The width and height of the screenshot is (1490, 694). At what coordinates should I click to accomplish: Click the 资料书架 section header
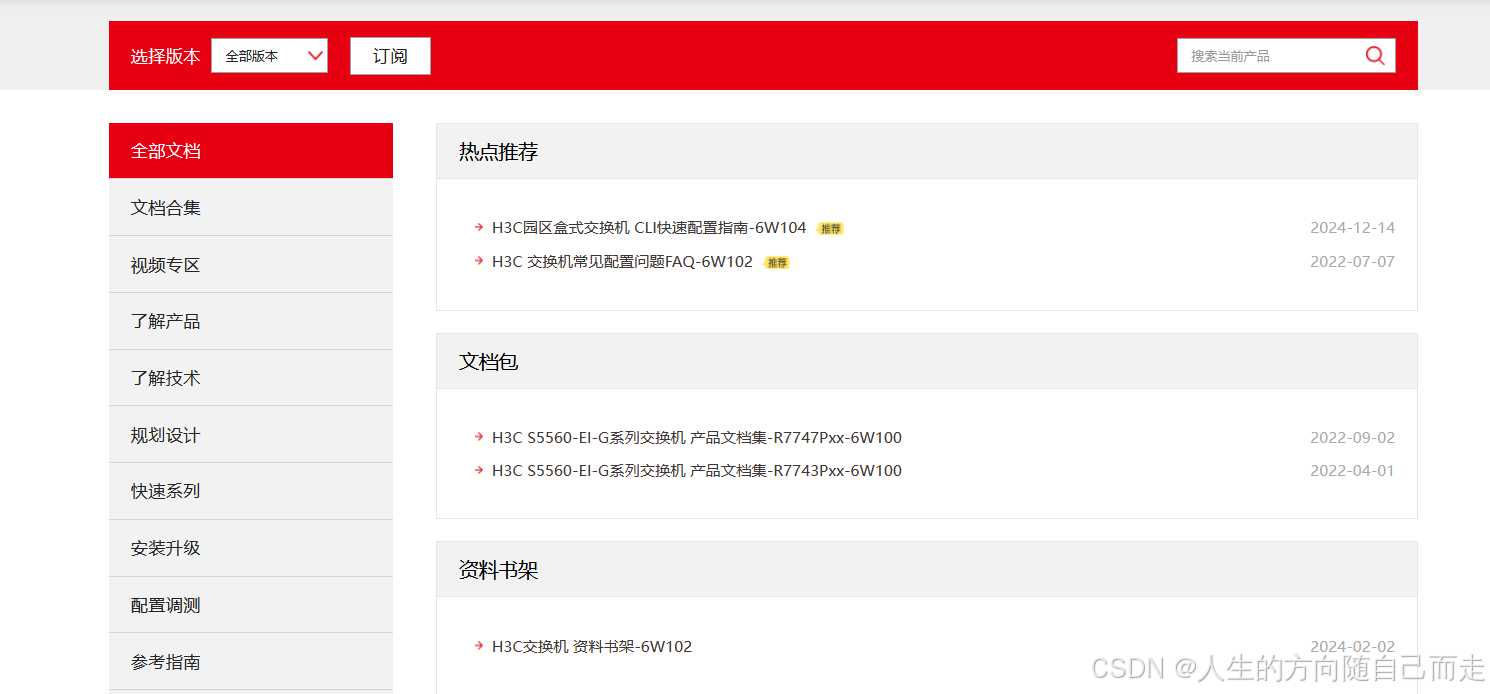coord(927,570)
